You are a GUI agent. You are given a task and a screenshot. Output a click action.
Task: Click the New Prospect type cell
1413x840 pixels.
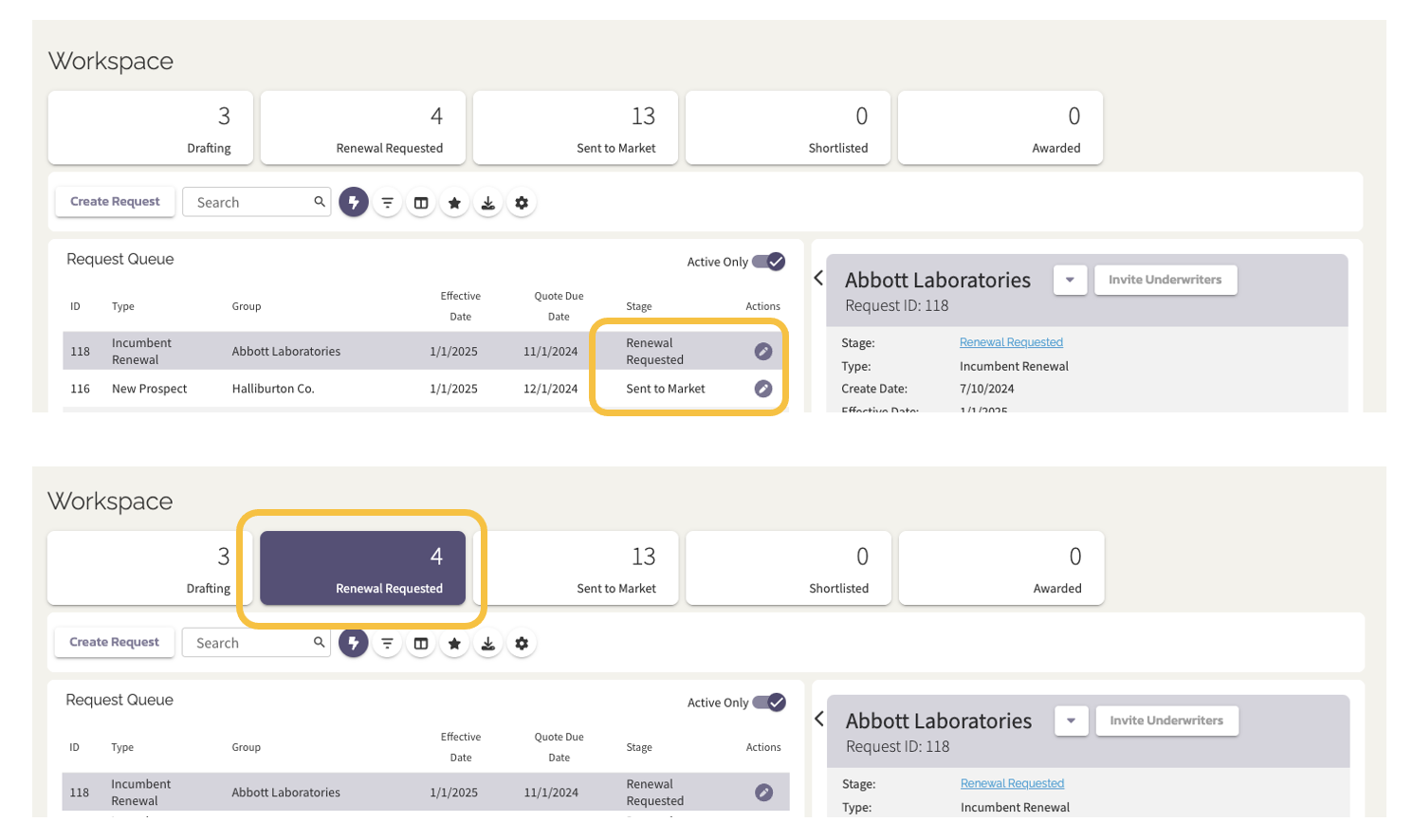(x=150, y=389)
